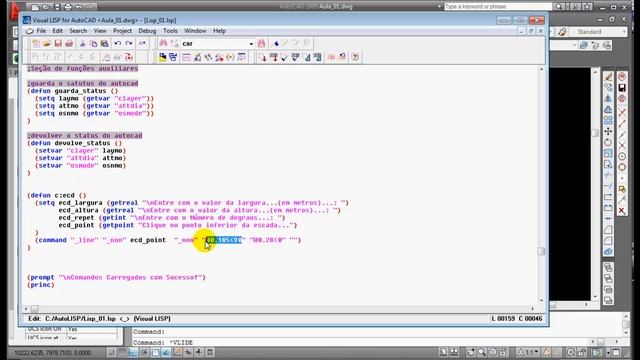Screen dimensions: 640x360
Task: Click the Copy icon in the editor toolbar
Action: [93, 43]
